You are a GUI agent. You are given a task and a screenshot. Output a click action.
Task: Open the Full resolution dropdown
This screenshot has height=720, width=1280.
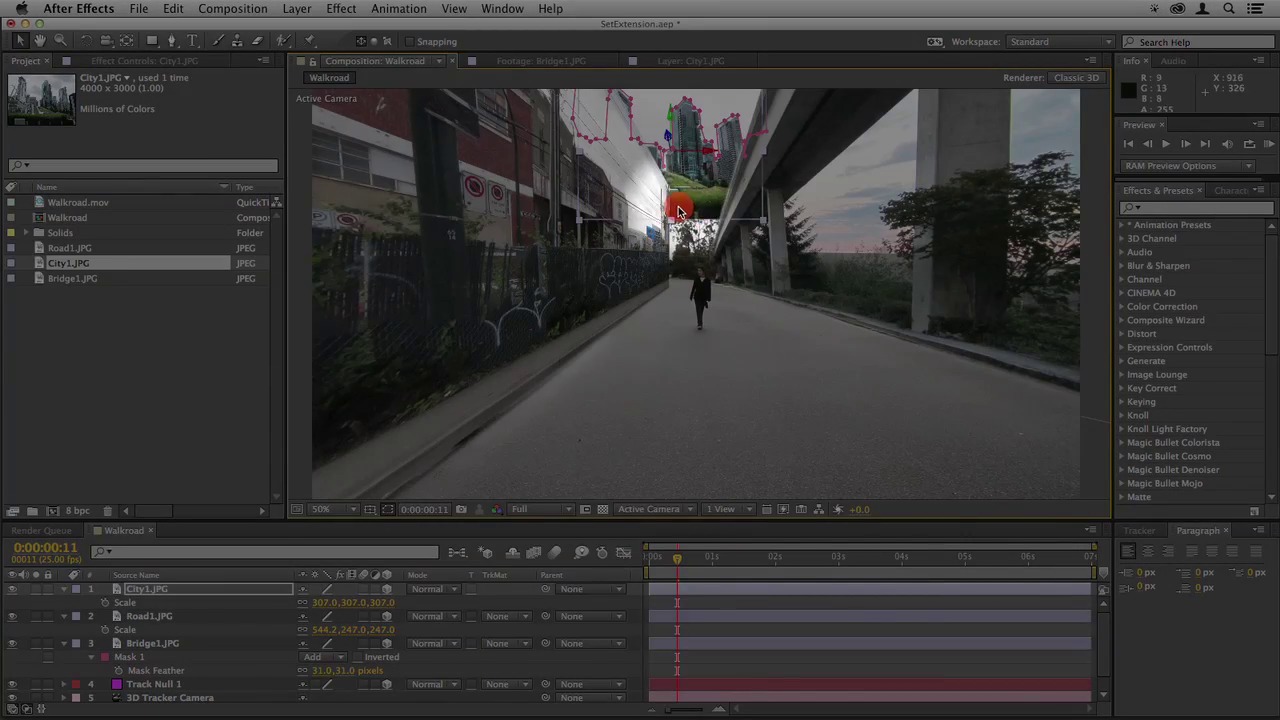coord(541,510)
